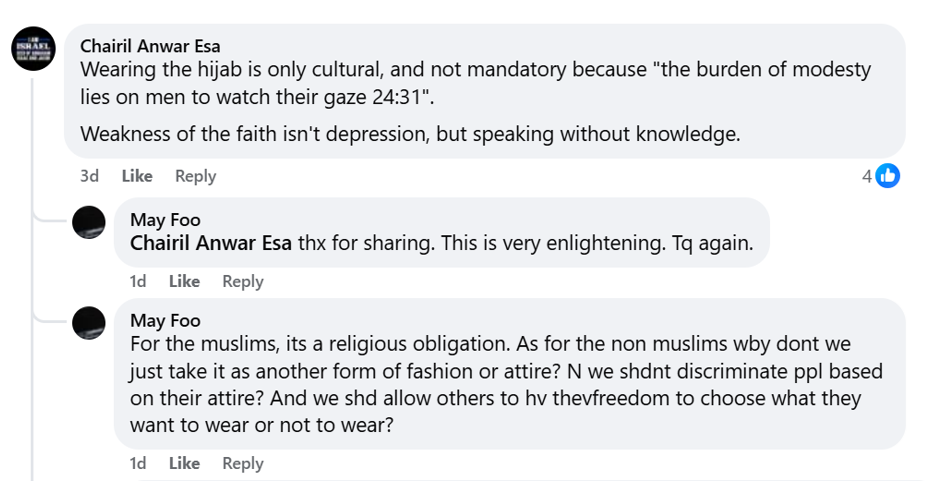Screen dimensions: 928x487
Task: Click the 1d timestamp under the "thx for sharing" reply
Action: coord(138,281)
